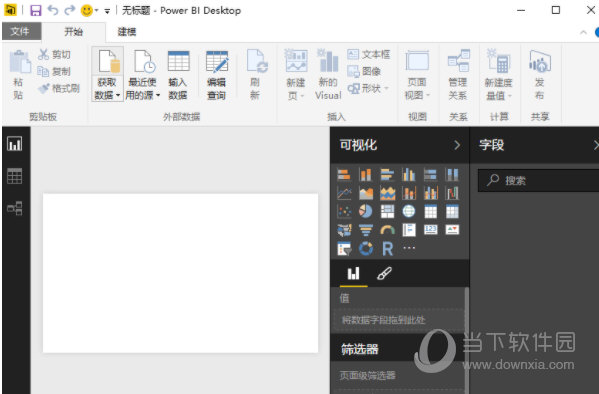Select the 100% stacked column chart visual
599x394 pixels.
[452, 175]
